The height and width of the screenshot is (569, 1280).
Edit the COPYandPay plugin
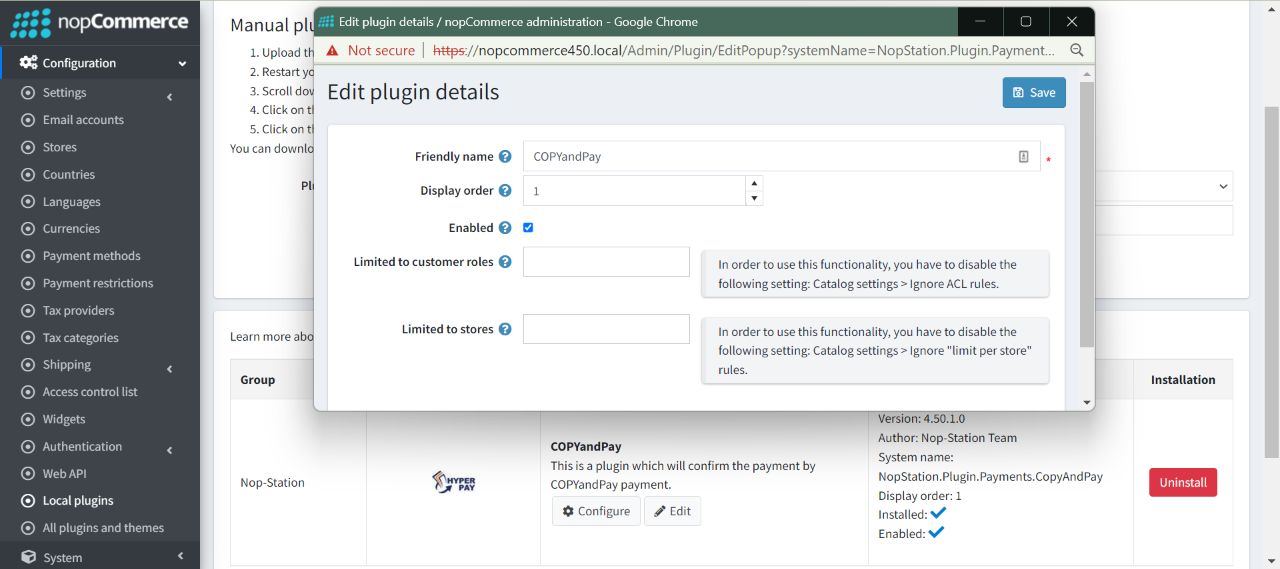672,511
